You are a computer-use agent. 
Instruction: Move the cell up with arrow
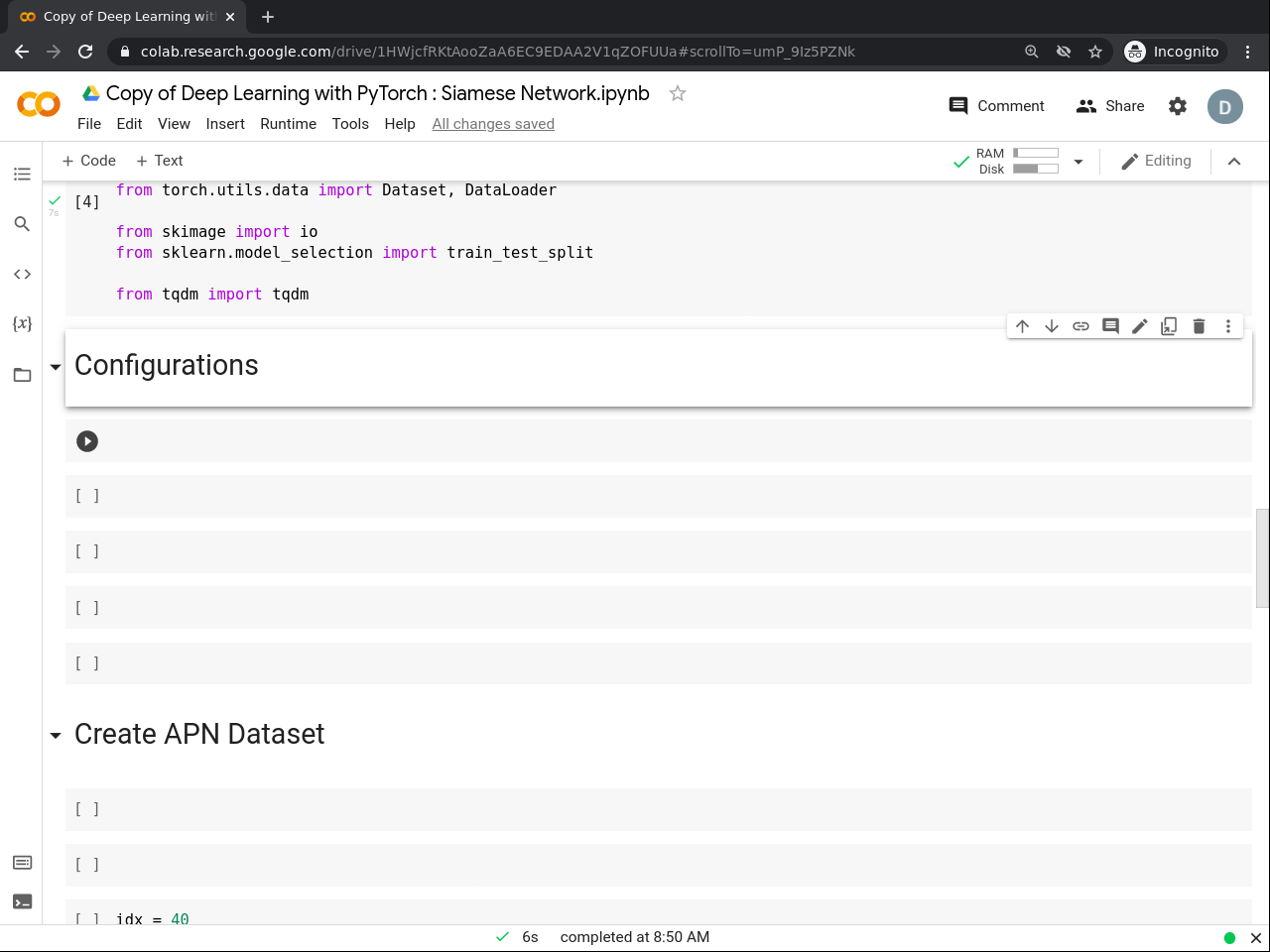pos(1022,326)
